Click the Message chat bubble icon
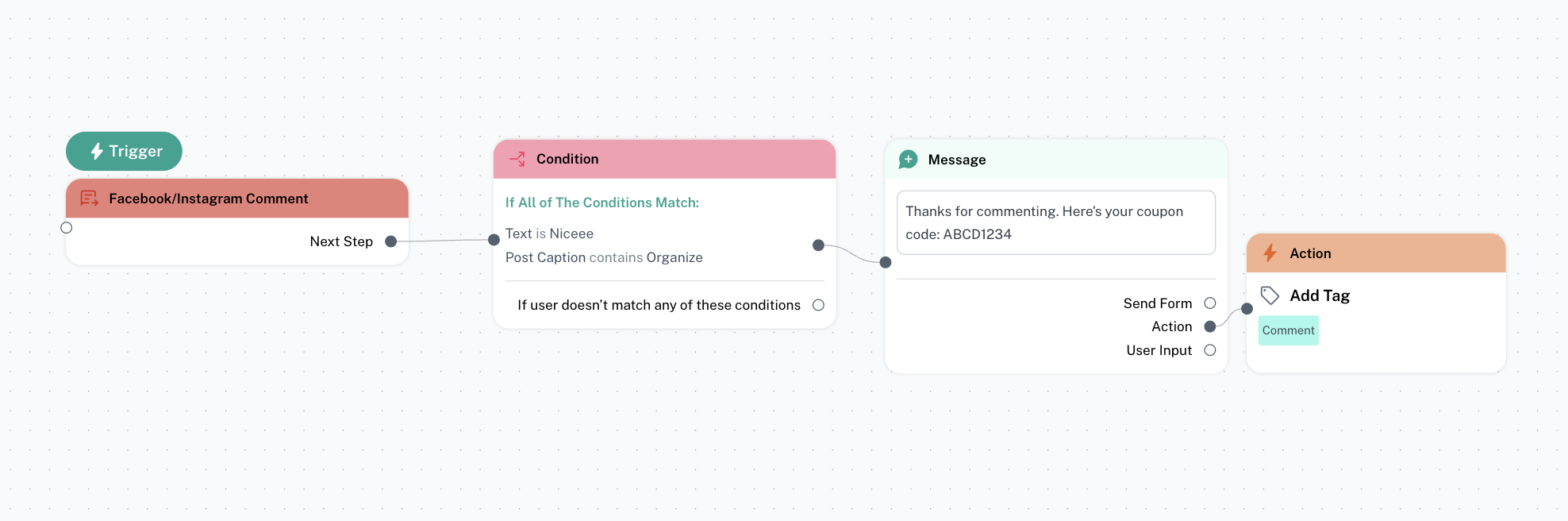 tap(908, 160)
